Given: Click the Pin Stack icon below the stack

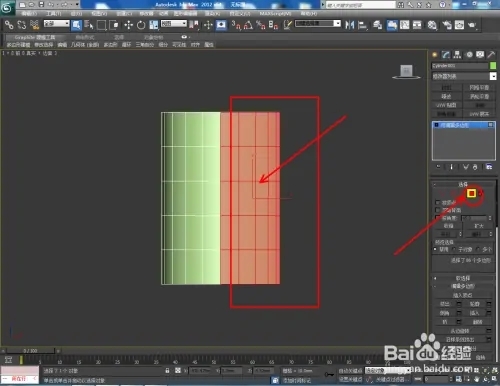Looking at the screenshot, I should pos(438,167).
